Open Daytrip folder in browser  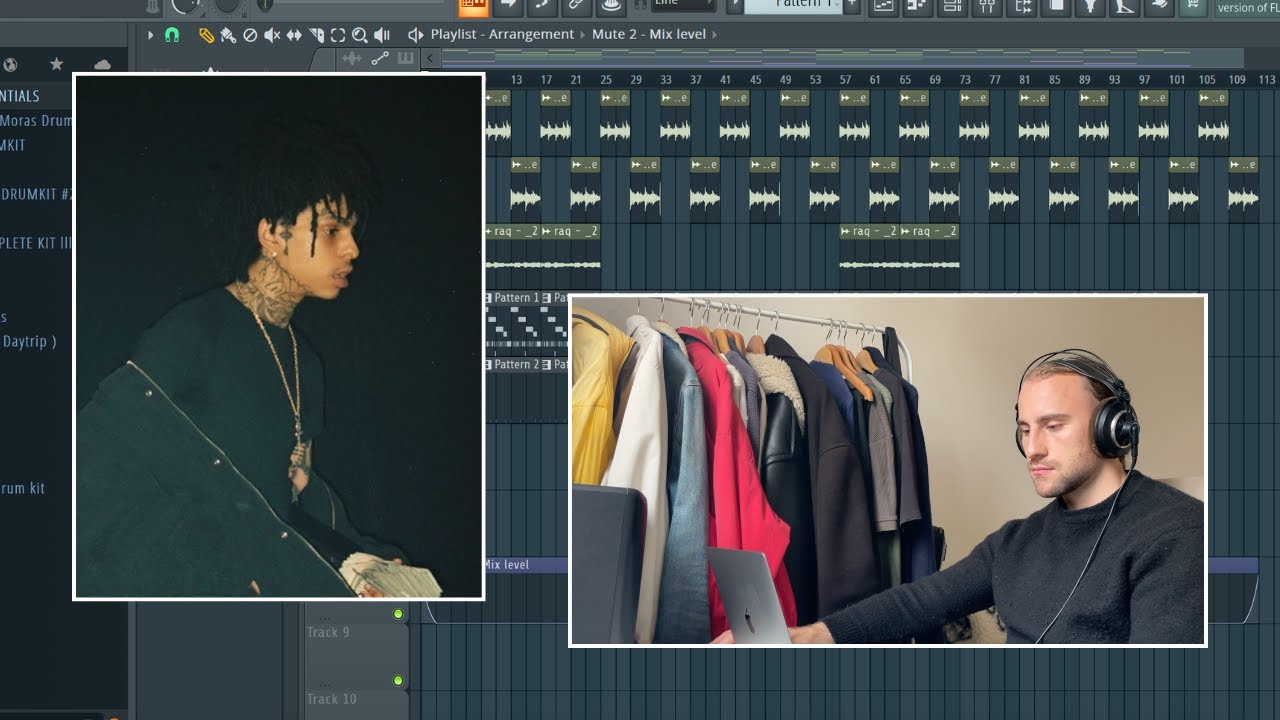pos(28,341)
